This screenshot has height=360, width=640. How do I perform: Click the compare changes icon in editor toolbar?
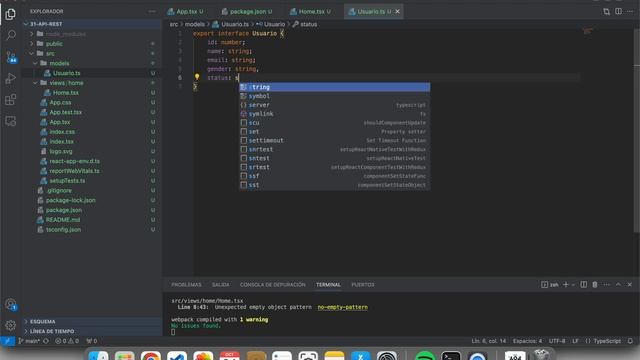pos(607,11)
